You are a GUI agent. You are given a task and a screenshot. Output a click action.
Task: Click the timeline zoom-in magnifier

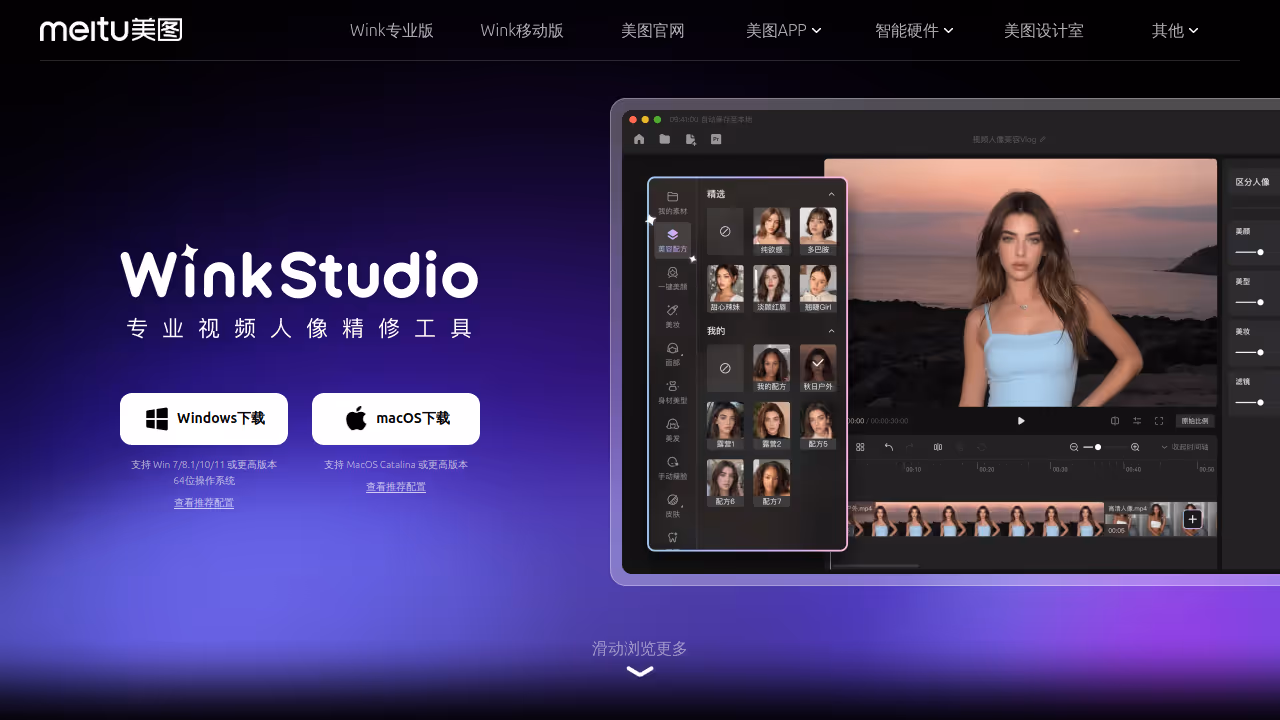(1135, 447)
